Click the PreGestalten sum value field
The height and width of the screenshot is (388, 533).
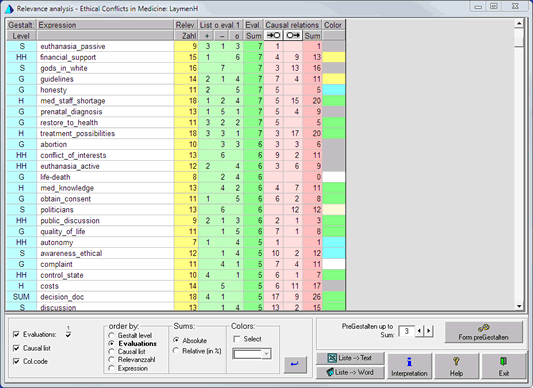[406, 331]
